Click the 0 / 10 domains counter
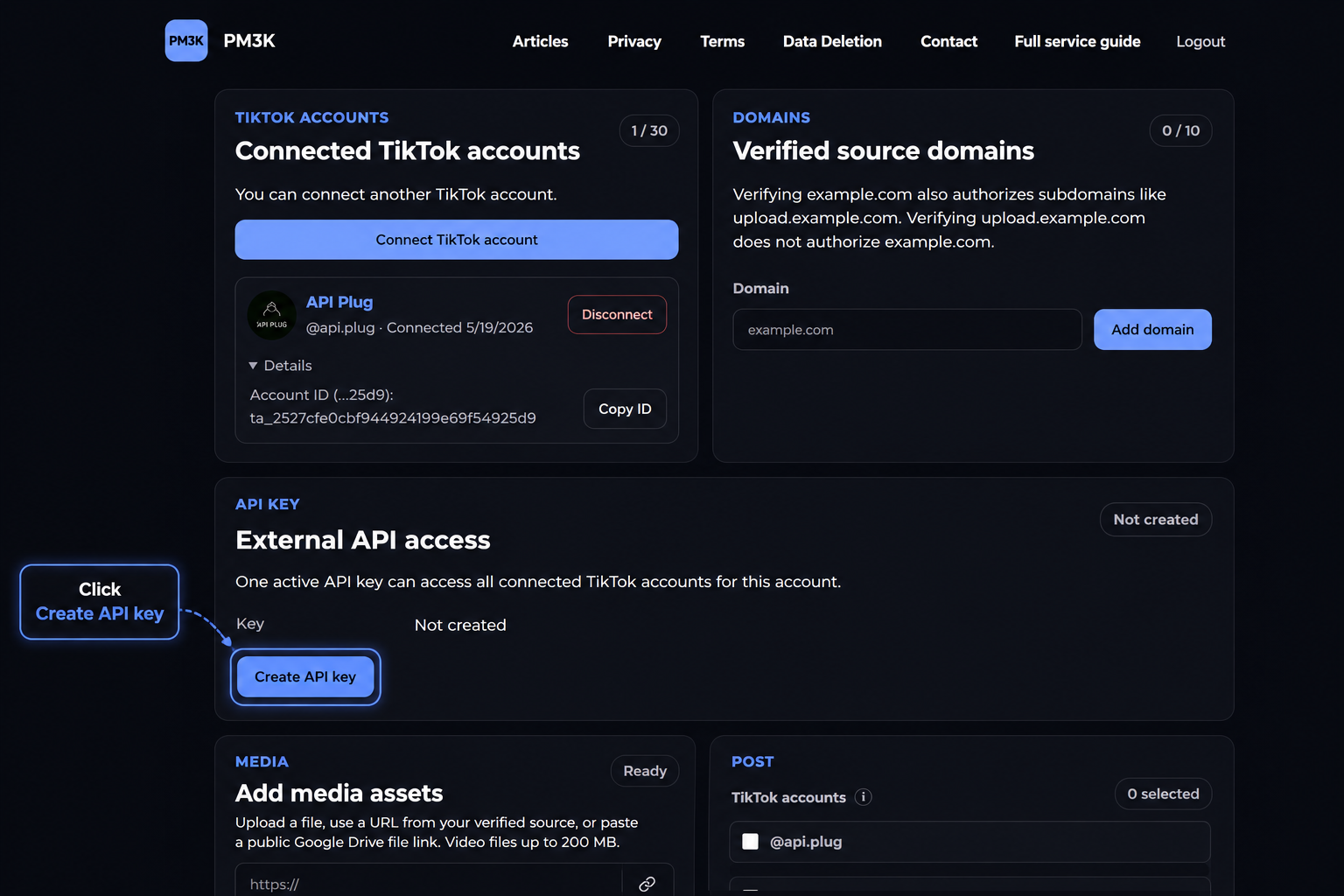 click(1180, 130)
